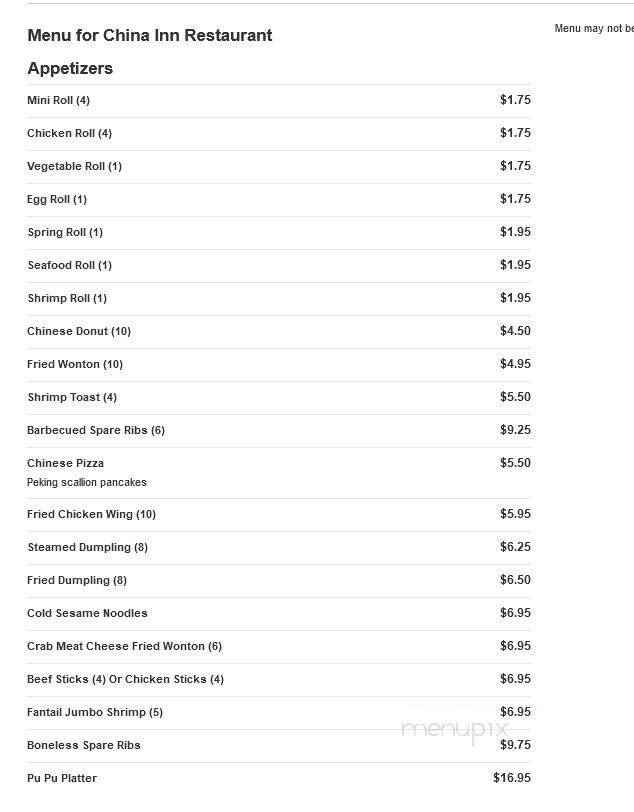Click the Chinese Pizza item name
The image size is (634, 812).
(x=65, y=463)
